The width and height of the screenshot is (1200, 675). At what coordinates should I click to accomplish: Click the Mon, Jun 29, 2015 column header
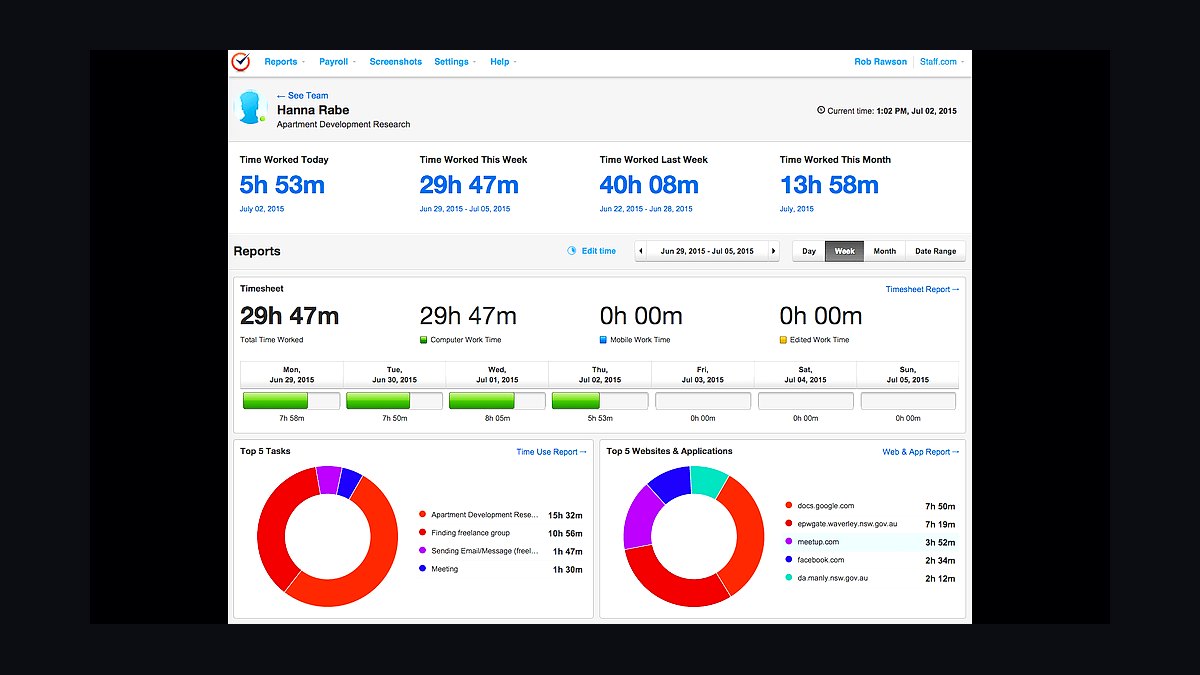(291, 375)
